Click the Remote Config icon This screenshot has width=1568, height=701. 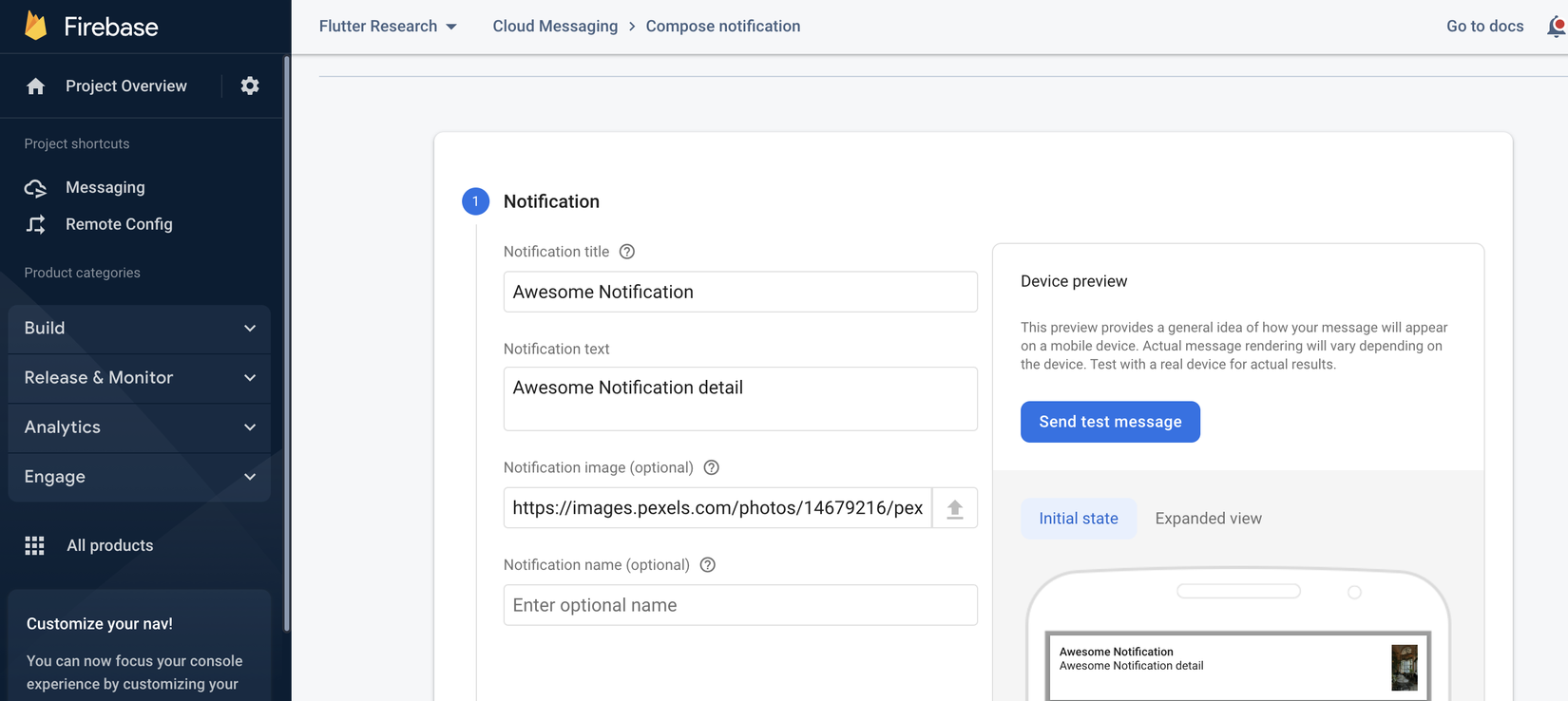tap(36, 224)
